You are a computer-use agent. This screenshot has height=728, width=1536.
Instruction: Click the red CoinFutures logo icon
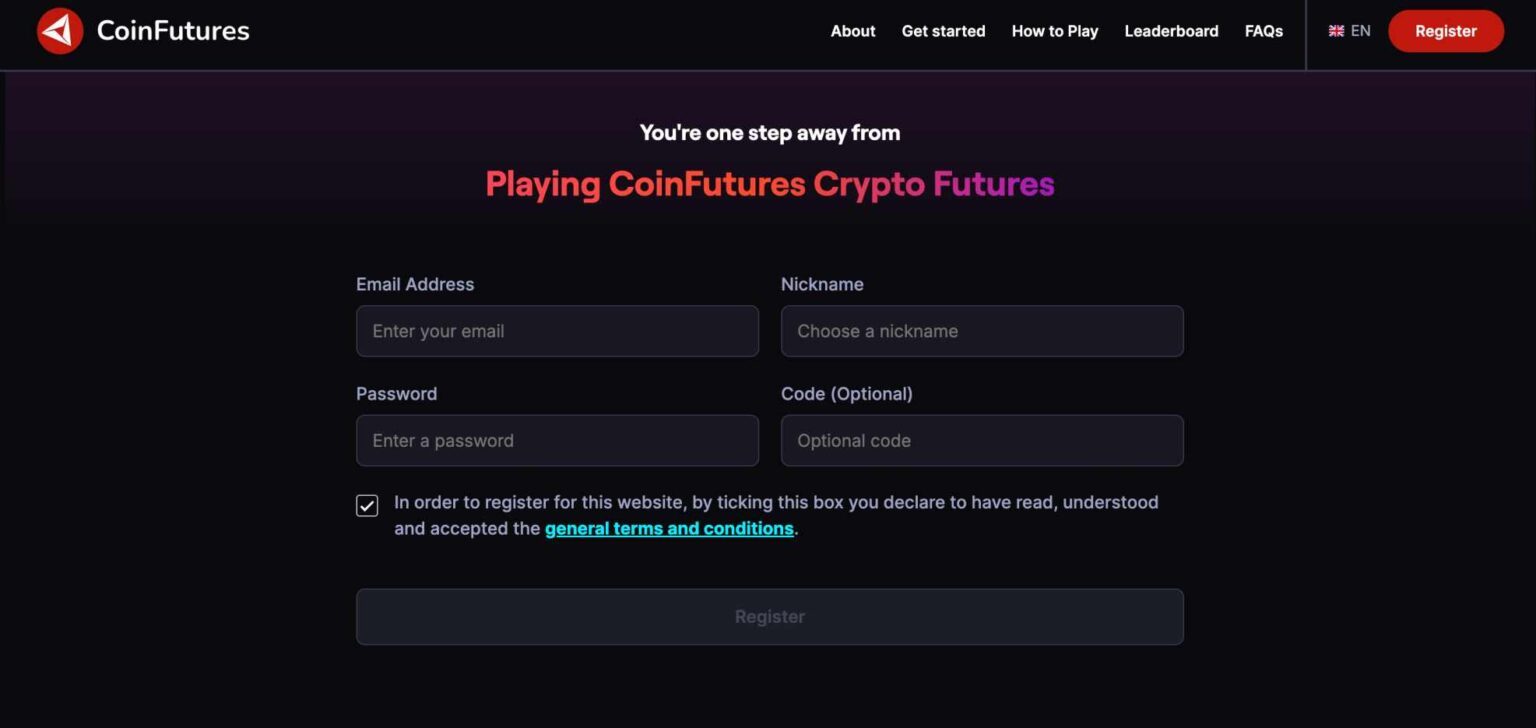pyautogui.click(x=60, y=31)
